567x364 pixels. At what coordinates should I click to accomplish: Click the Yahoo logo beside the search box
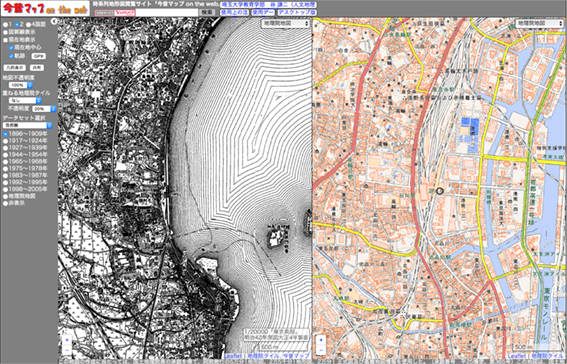(x=115, y=13)
